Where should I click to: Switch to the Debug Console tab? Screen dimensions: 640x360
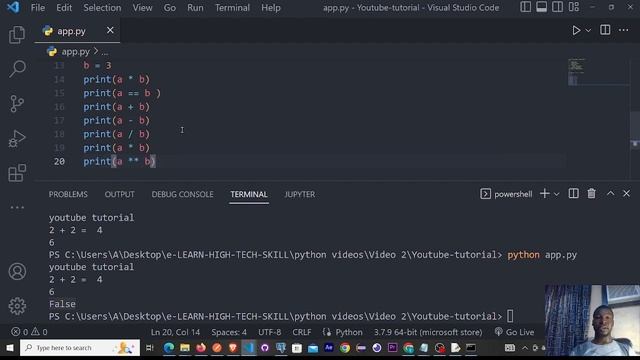[x=182, y=194]
